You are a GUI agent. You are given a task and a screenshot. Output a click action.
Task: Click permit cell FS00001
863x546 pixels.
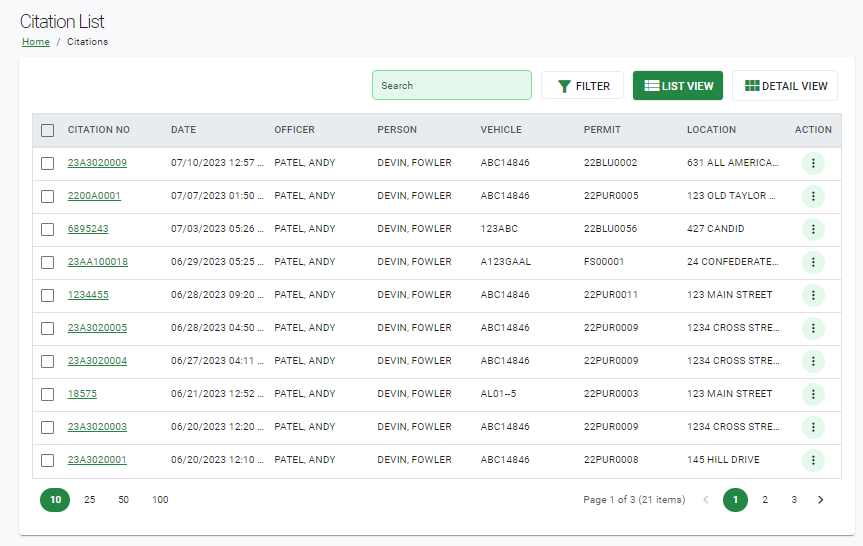(604, 262)
